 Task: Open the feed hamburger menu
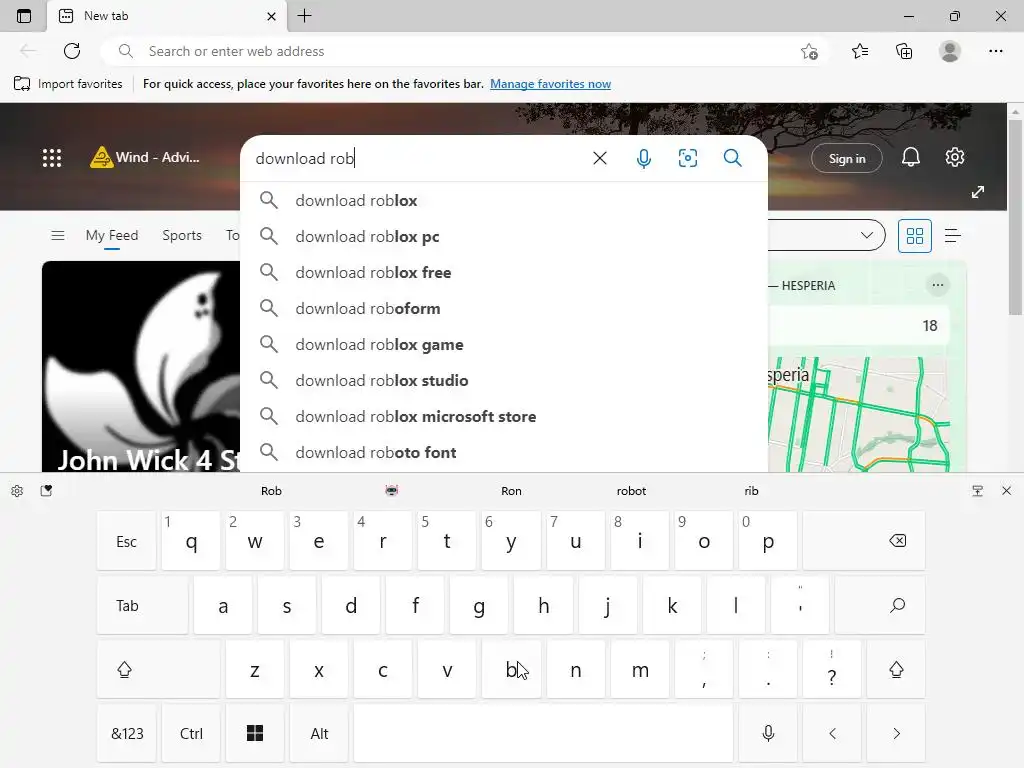(x=57, y=235)
